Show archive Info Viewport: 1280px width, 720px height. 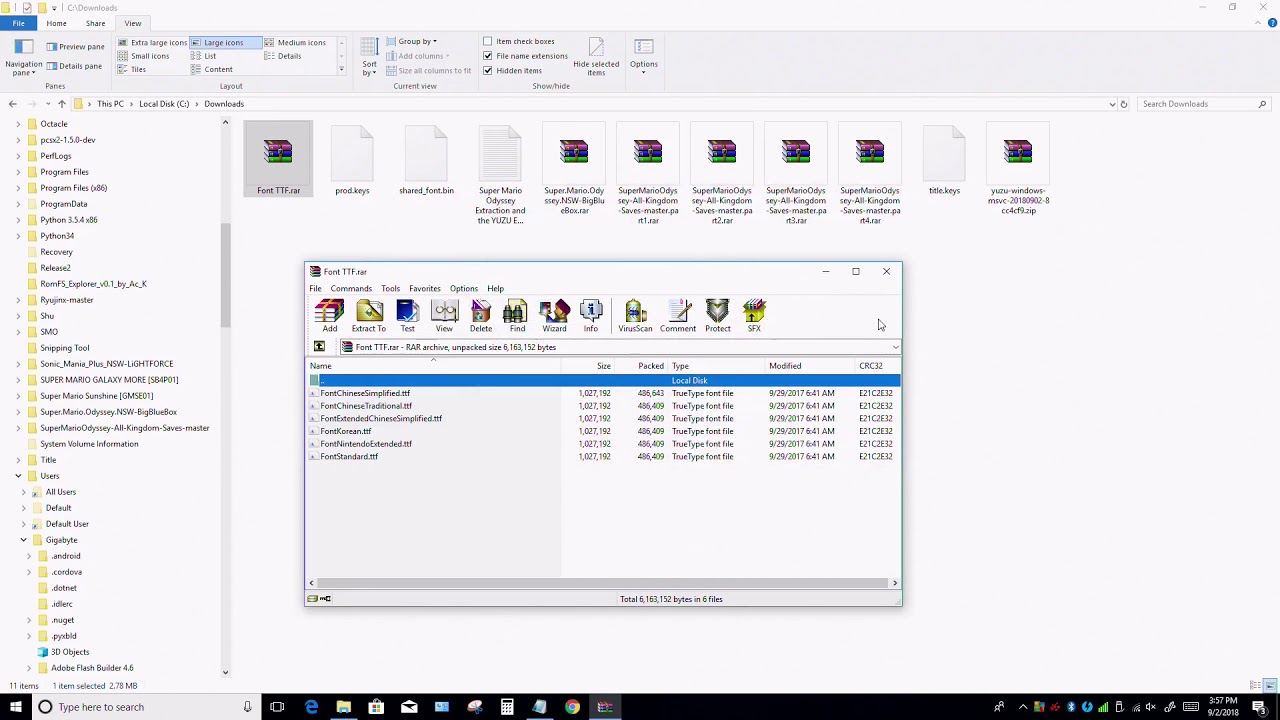click(x=591, y=316)
